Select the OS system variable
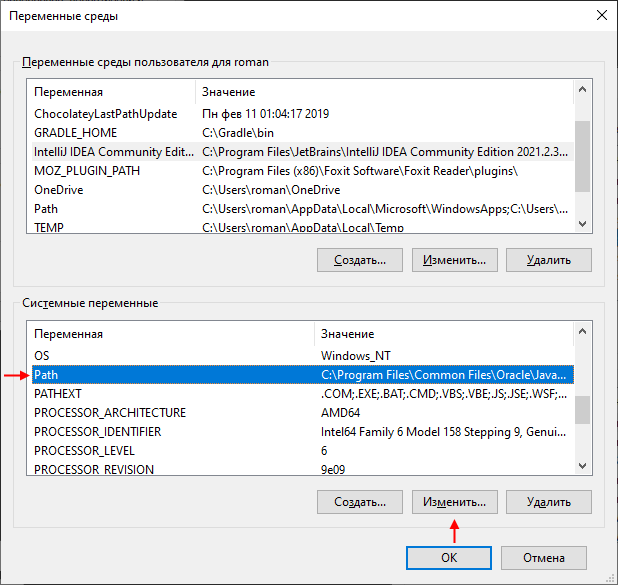This screenshot has width=618, height=585. [303, 356]
